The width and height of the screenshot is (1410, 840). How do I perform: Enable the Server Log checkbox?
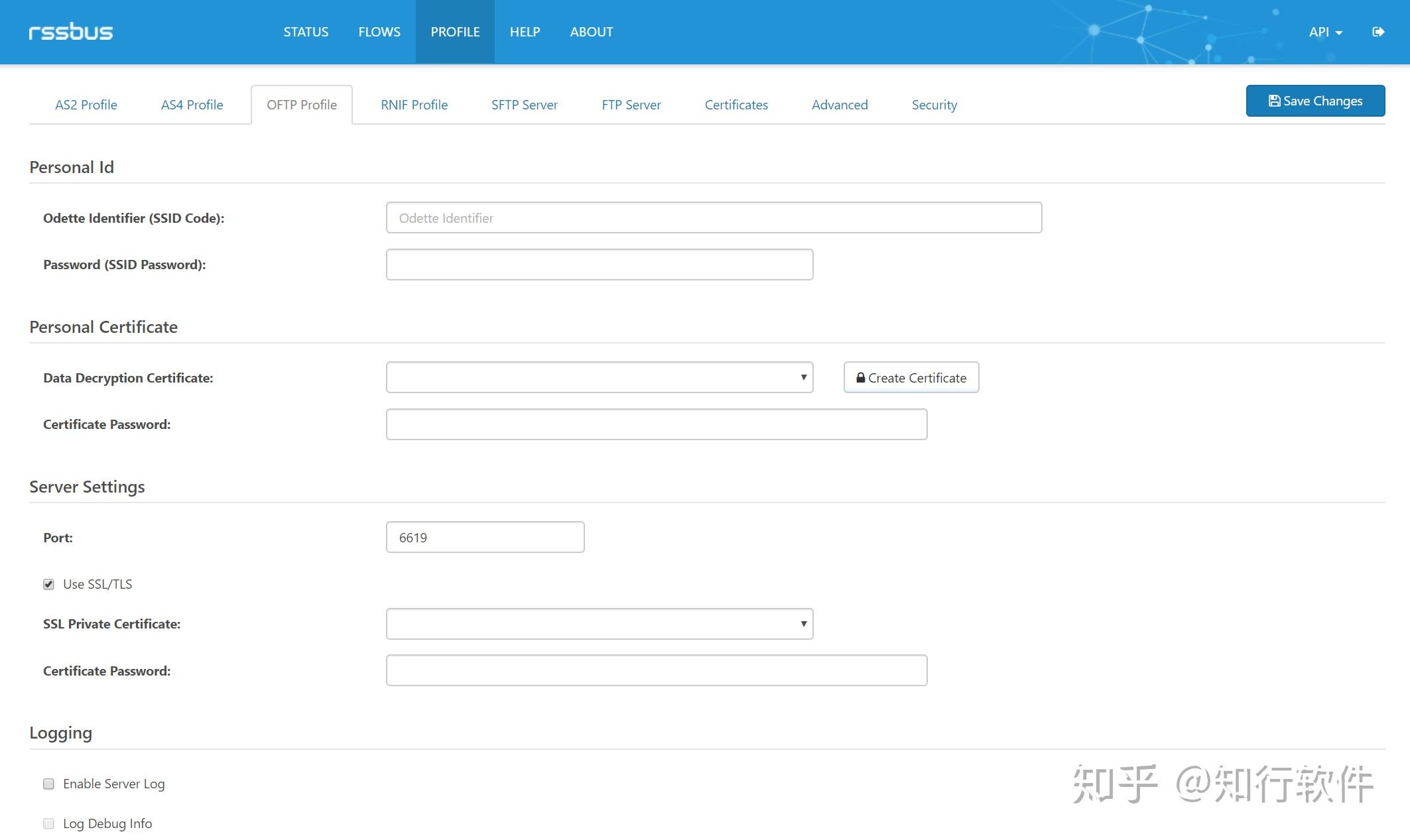coord(48,784)
